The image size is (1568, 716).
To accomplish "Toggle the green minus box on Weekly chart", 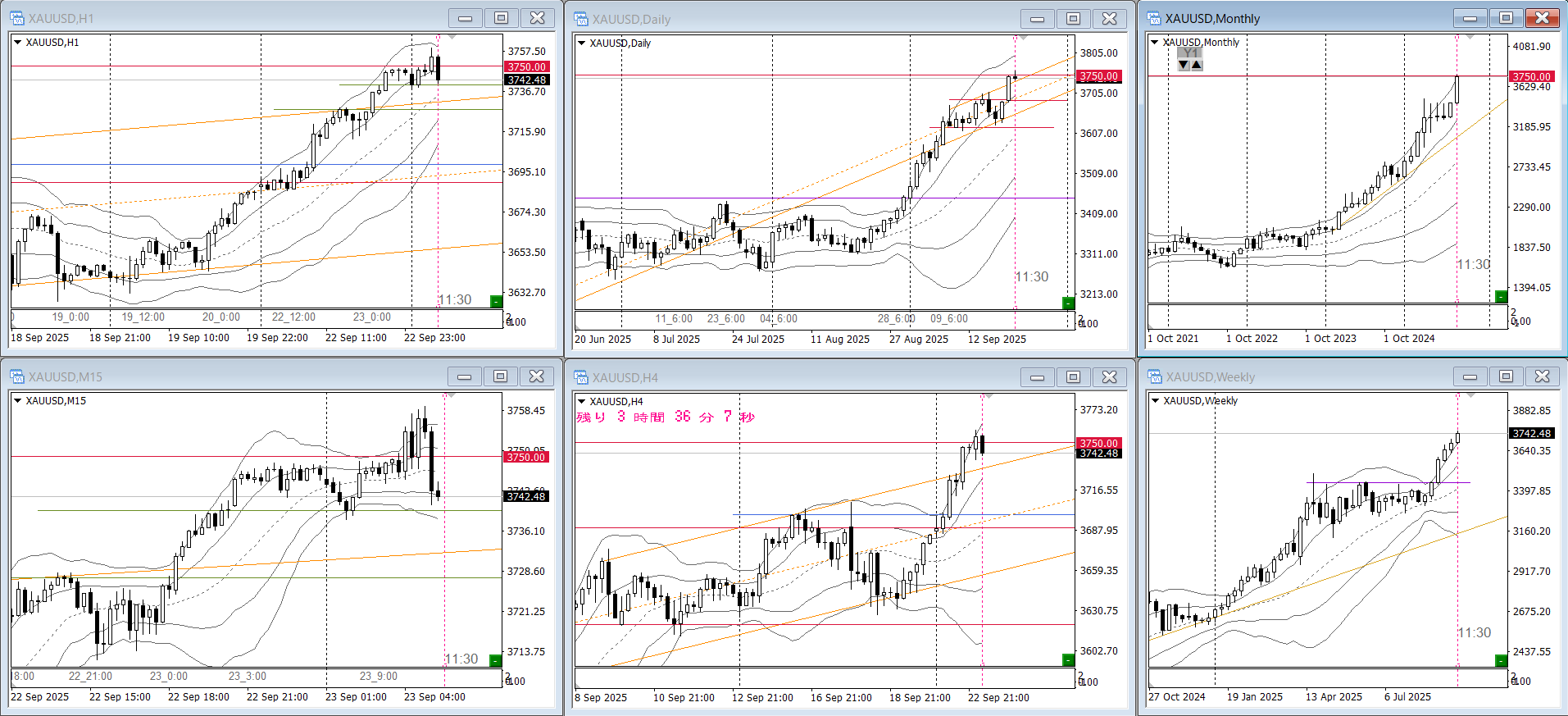I will click(1501, 660).
